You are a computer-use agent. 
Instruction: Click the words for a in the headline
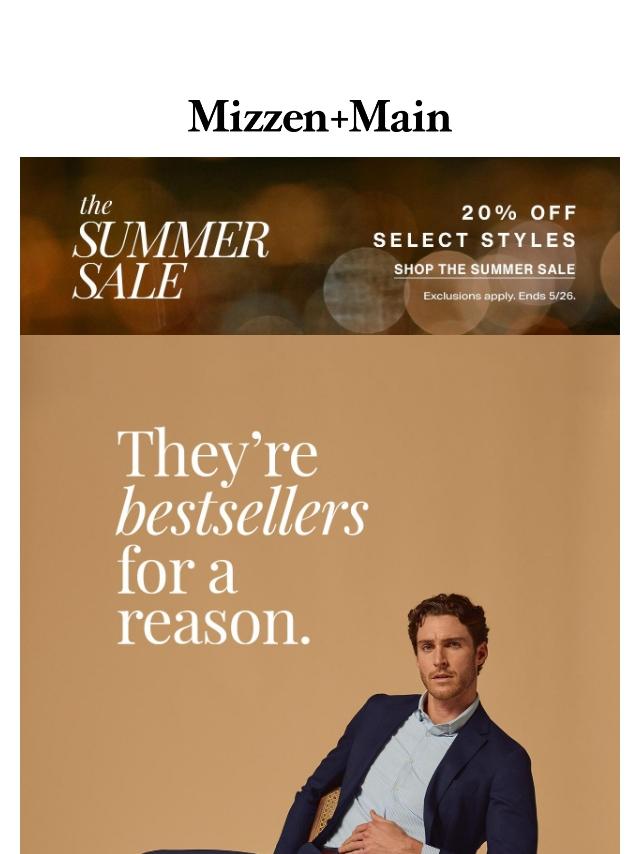(177, 570)
